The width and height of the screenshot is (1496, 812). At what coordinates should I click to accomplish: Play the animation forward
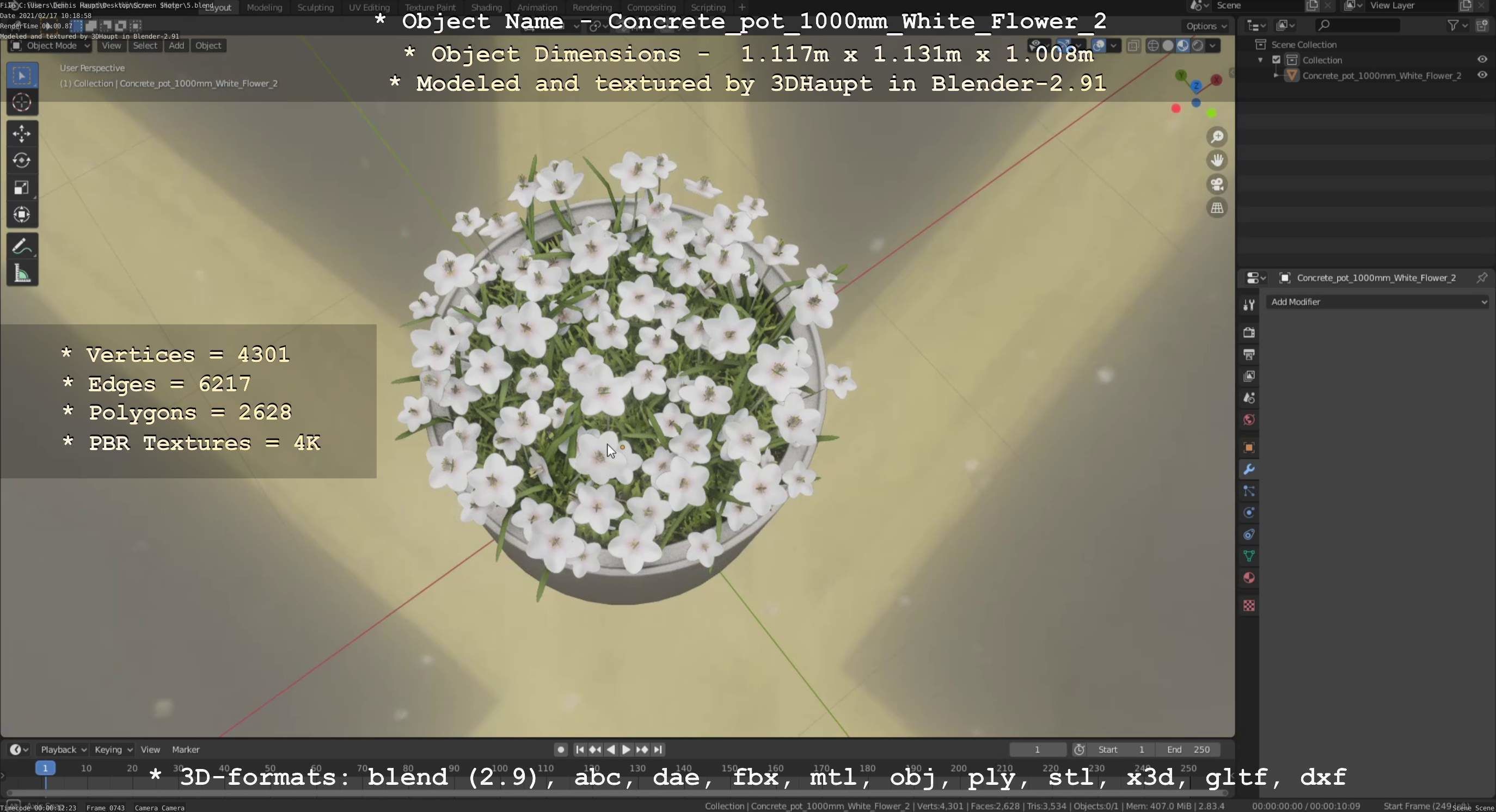click(x=626, y=750)
